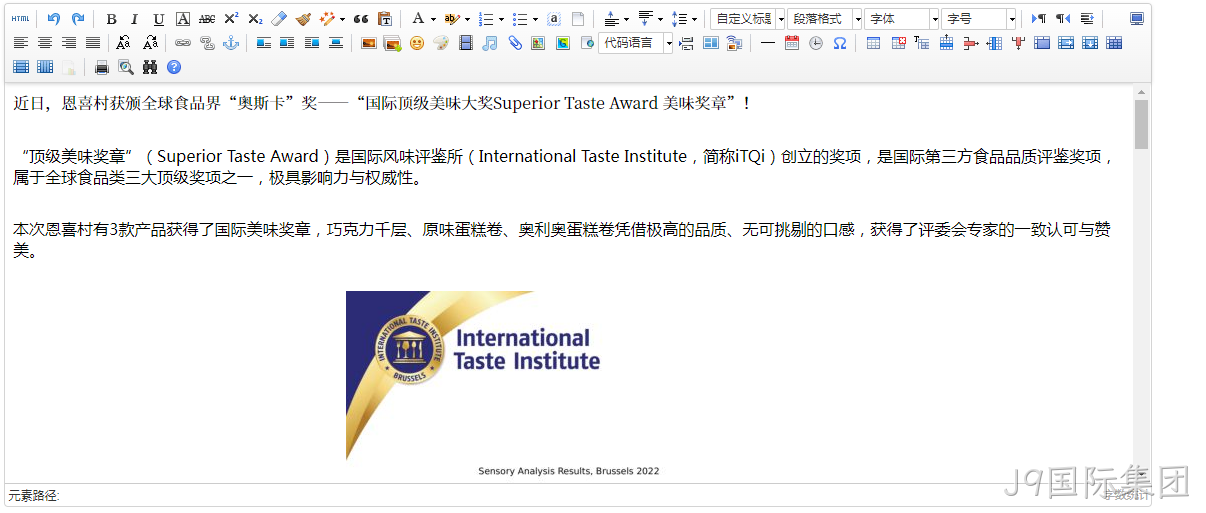Screen dimensions: 1206x513
Task: Insert an anchor
Action: pos(231,43)
